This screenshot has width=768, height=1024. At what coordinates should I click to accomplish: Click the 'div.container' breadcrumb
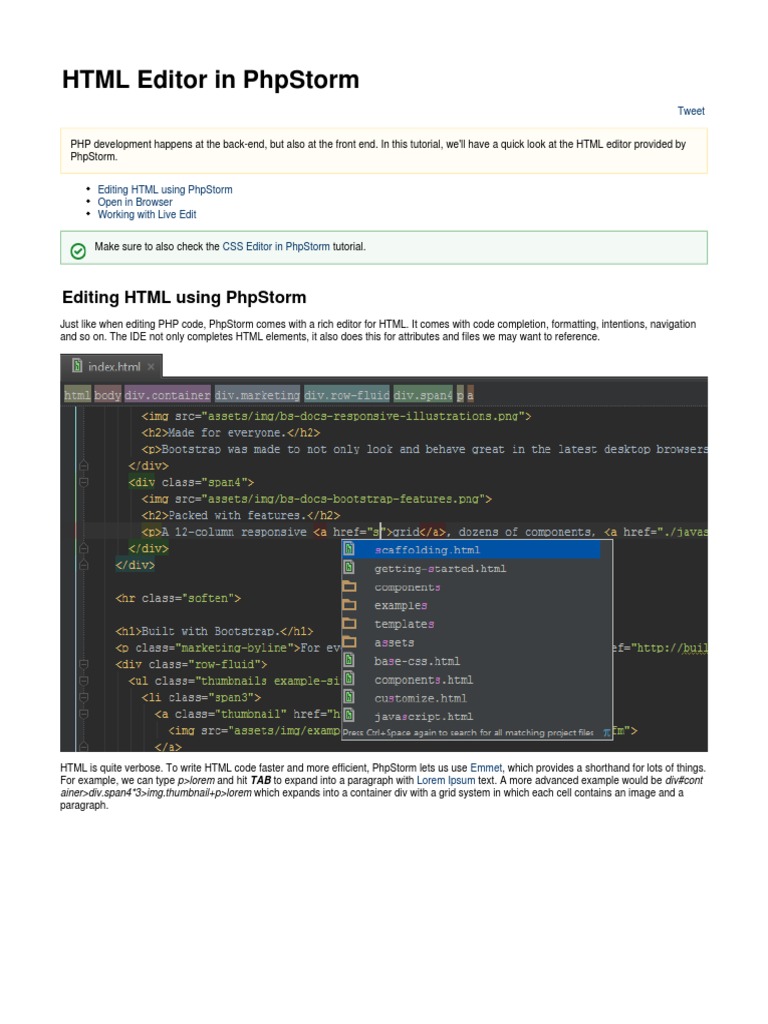pos(167,395)
